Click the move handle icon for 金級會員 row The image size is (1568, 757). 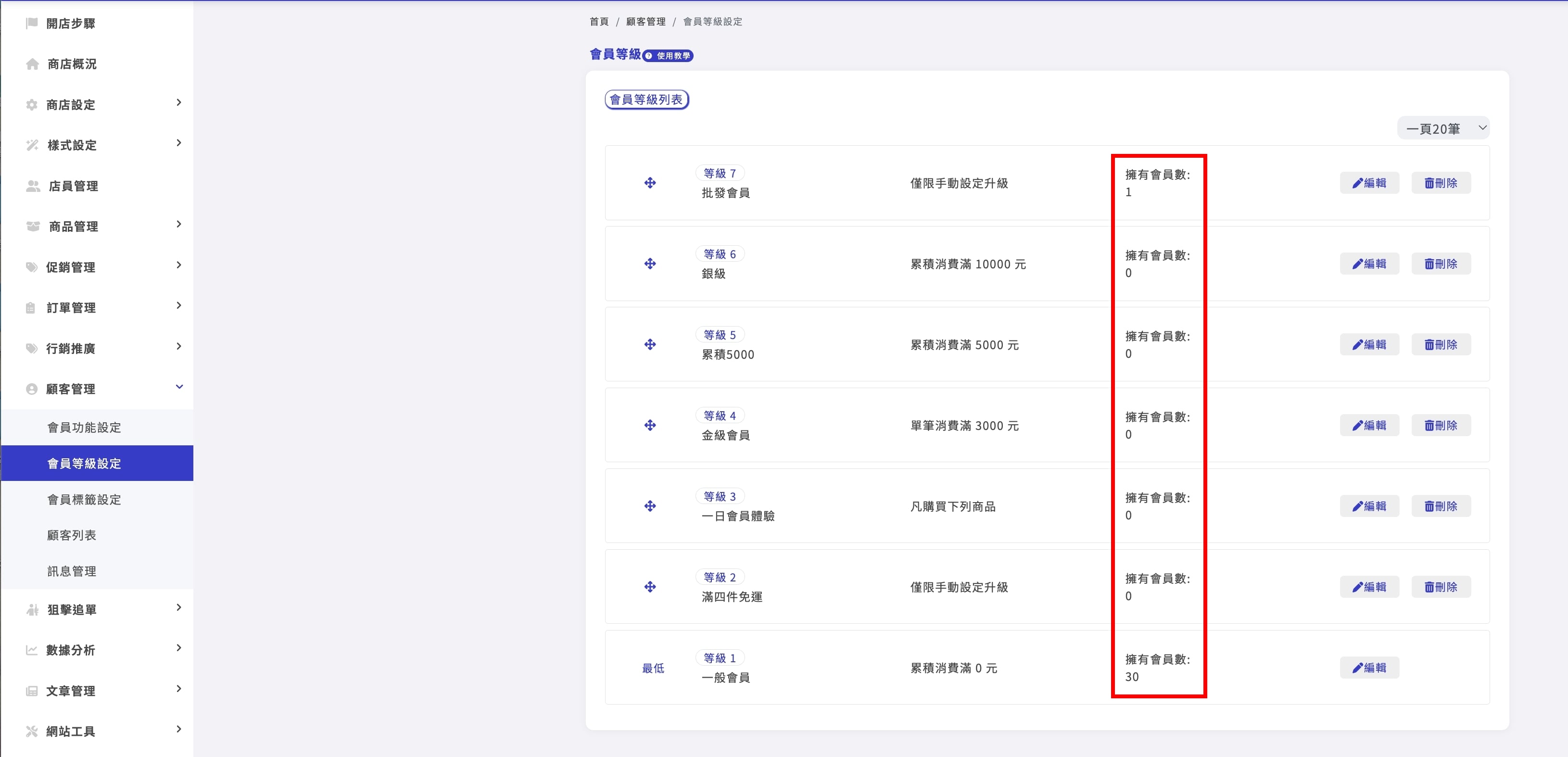coord(650,425)
